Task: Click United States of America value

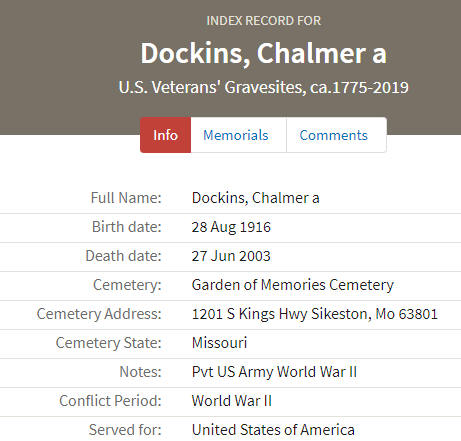Action: pyautogui.click(x=273, y=430)
